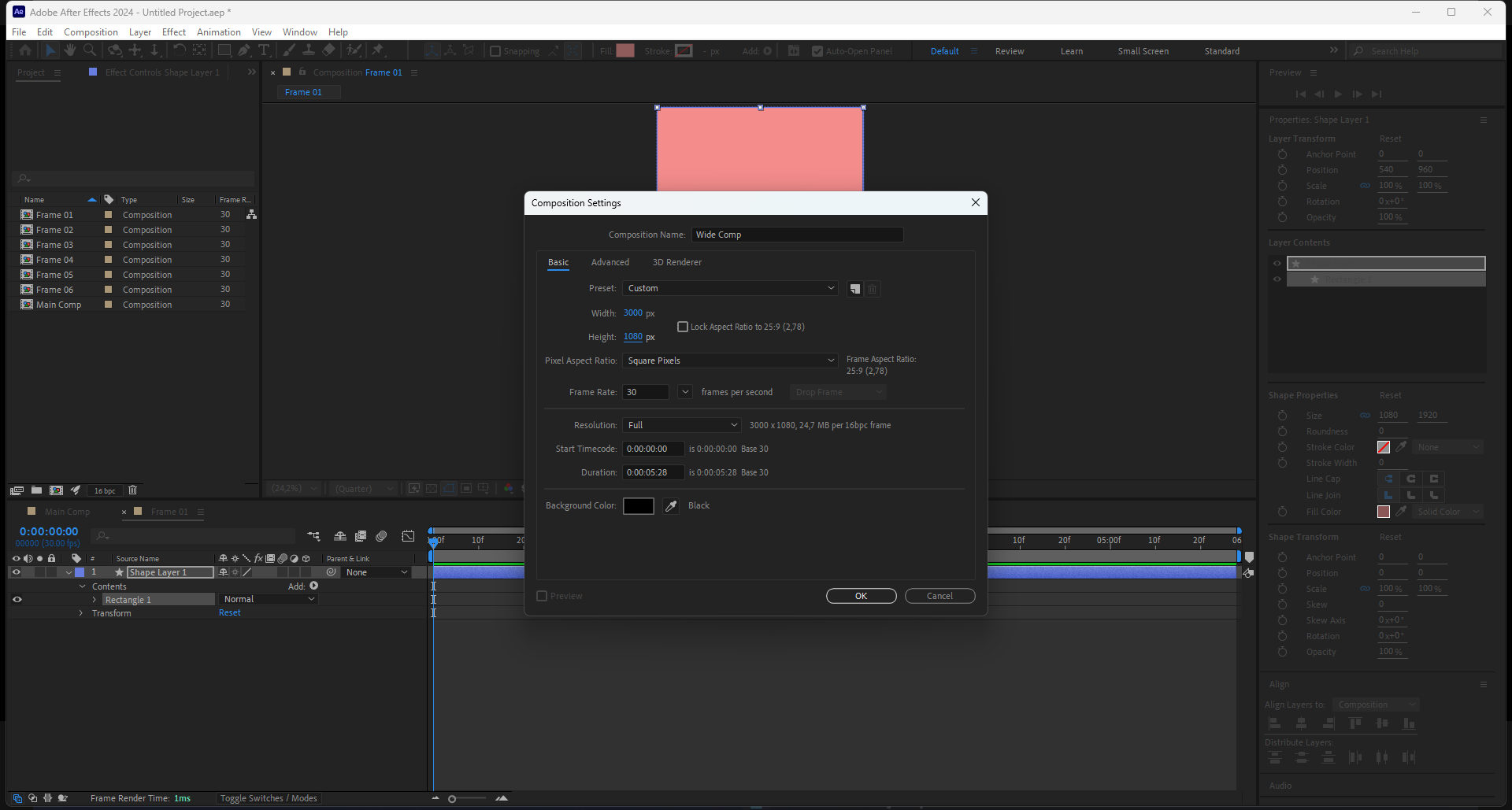Open the Pixel Aspect Ratio dropdown
Image resolution: width=1512 pixels, height=810 pixels.
click(730, 361)
